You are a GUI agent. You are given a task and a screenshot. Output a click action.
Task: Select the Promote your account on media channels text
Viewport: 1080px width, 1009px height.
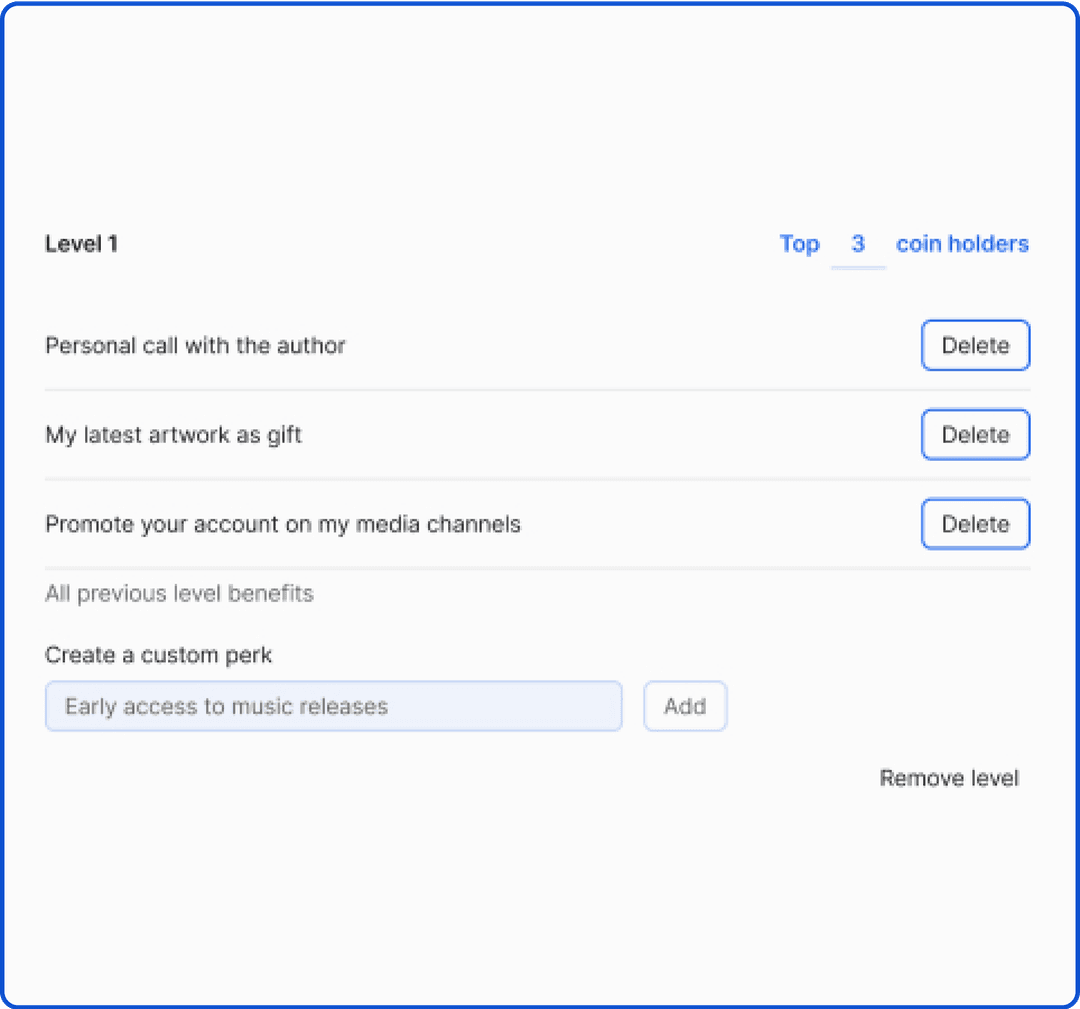tap(282, 525)
